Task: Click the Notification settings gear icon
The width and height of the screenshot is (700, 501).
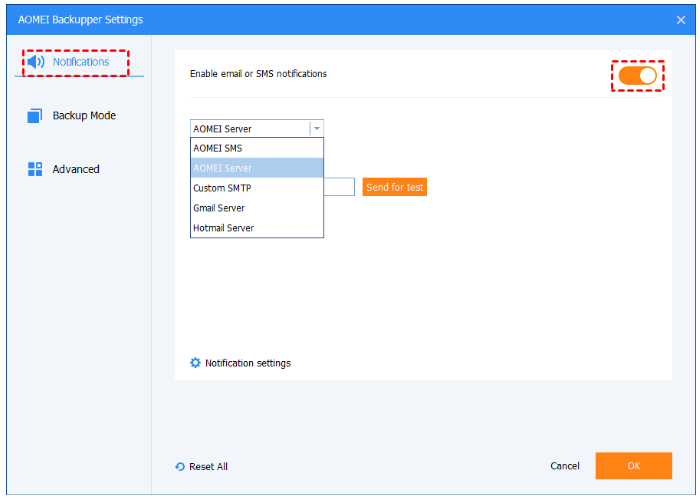Action: point(195,363)
